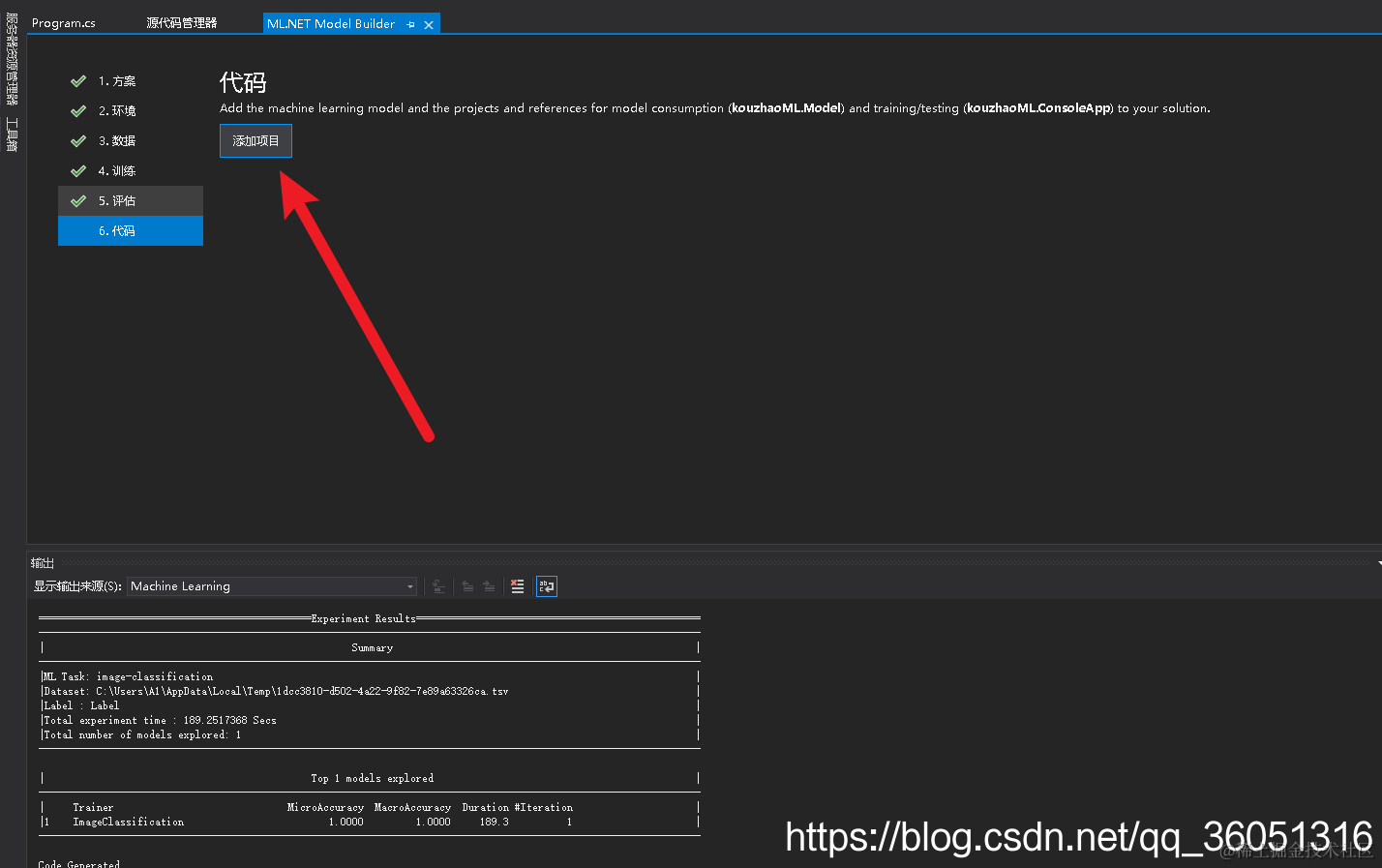Click Go to next message icon

tap(489, 586)
